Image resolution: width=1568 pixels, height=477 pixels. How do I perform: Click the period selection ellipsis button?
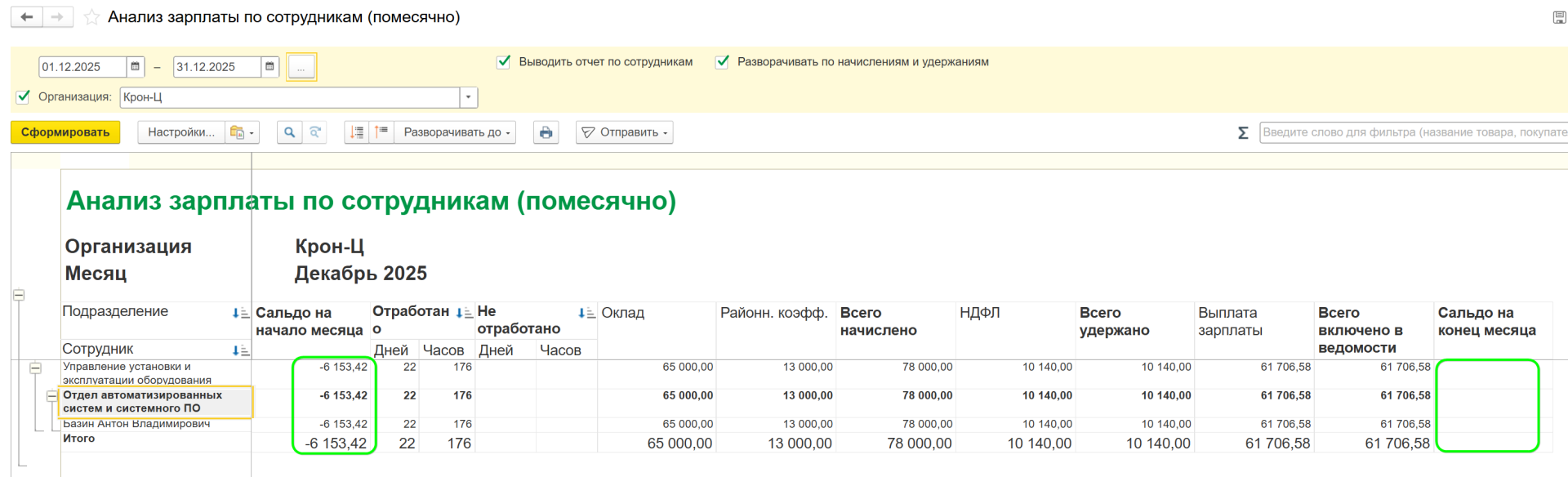(x=301, y=67)
